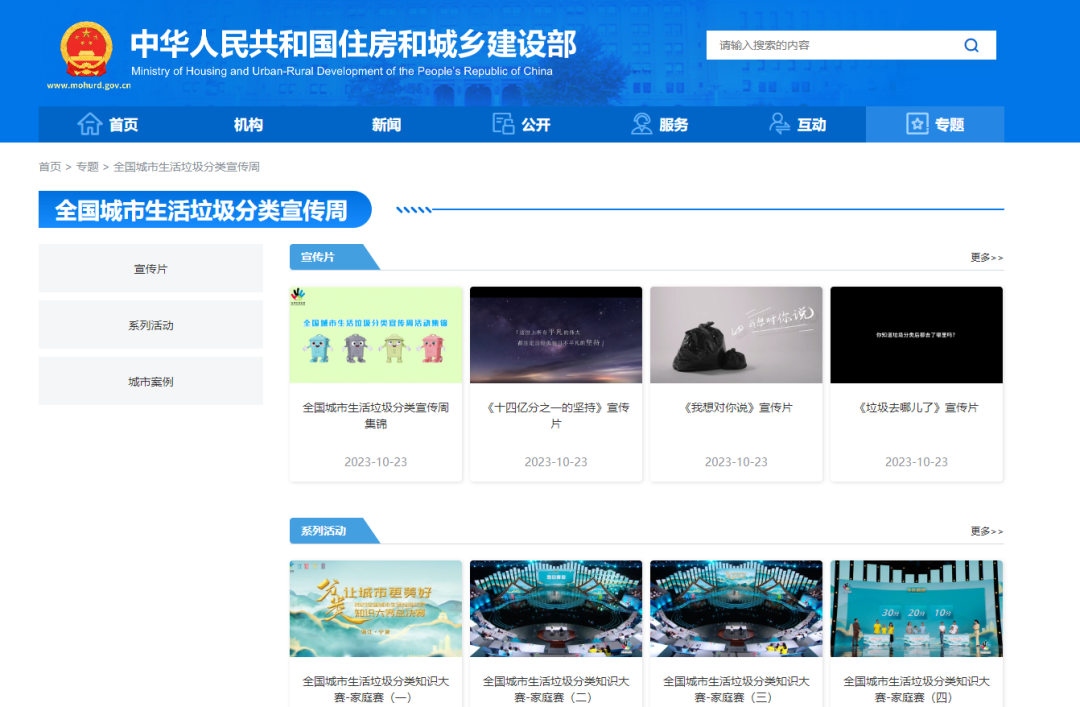
Task: Click the national emblem logo
Action: coord(86,46)
